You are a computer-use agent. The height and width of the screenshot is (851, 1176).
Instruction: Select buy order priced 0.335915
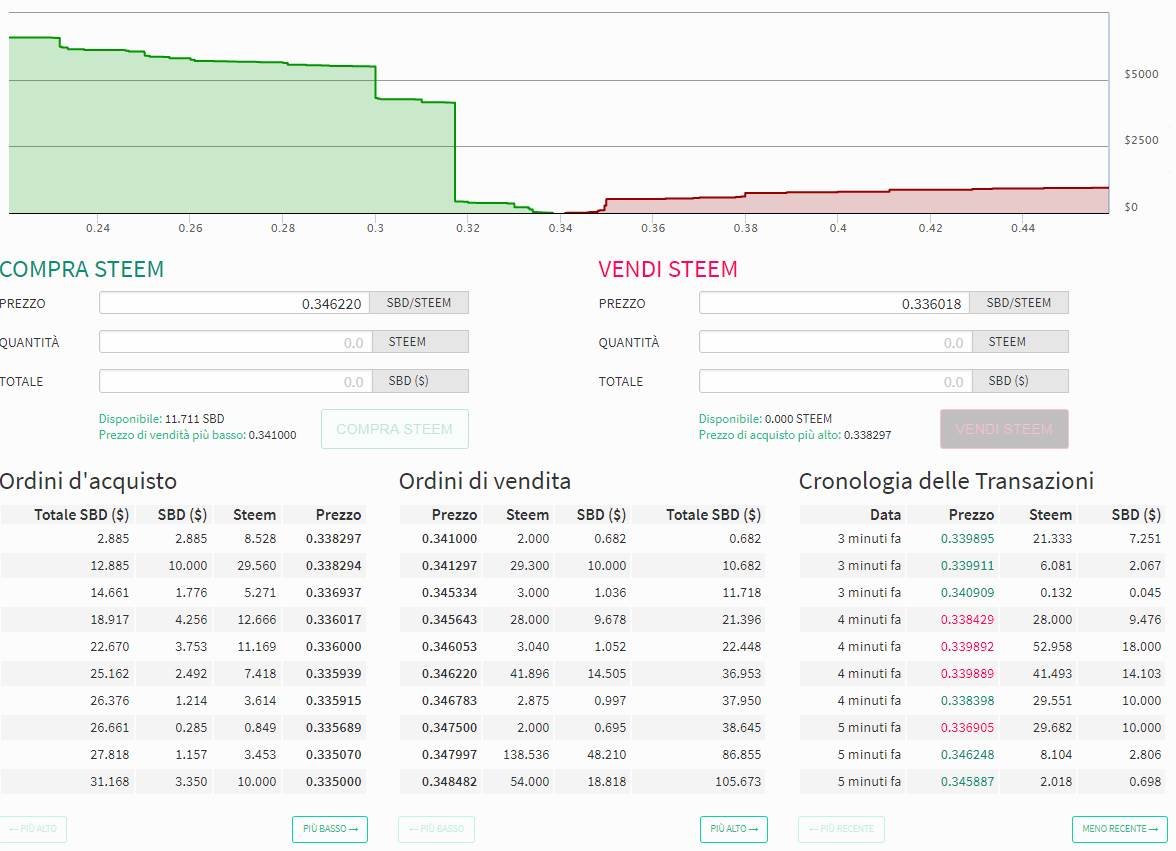coord(183,700)
